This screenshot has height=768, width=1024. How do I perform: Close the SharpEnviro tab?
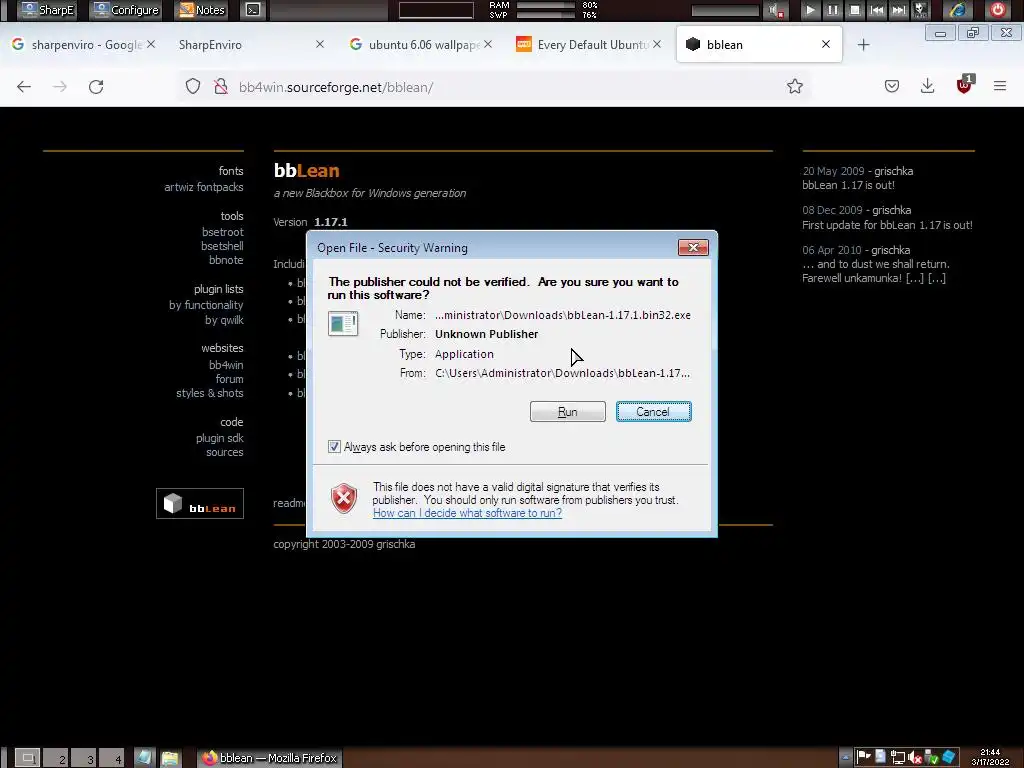319,44
